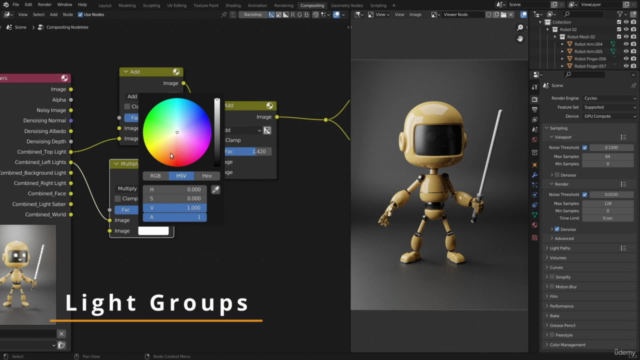This screenshot has height=360, width=640.
Task: Open the folder icon below the thumbnail
Action: click(x=61, y=345)
